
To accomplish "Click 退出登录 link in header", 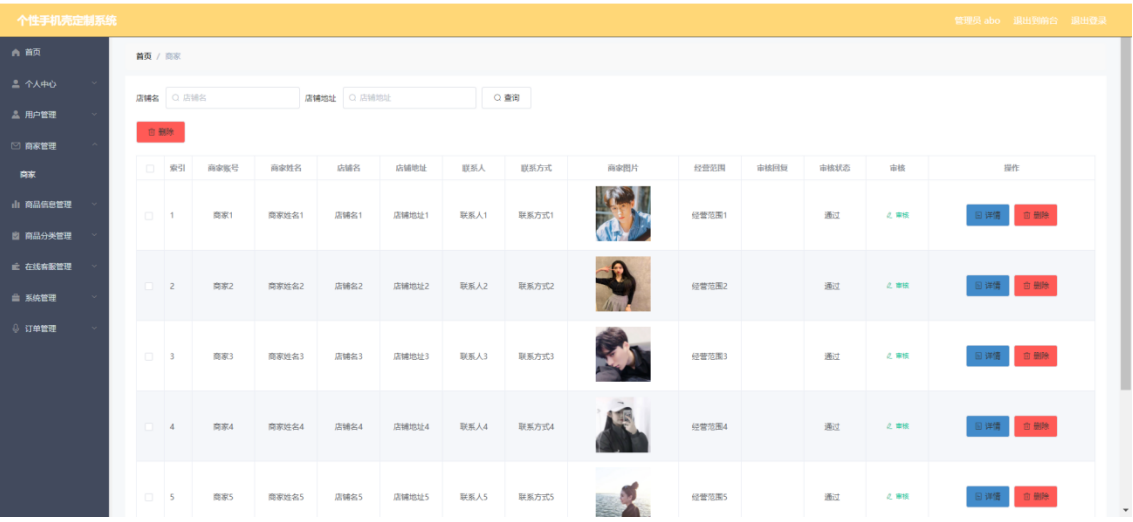I will point(1088,20).
